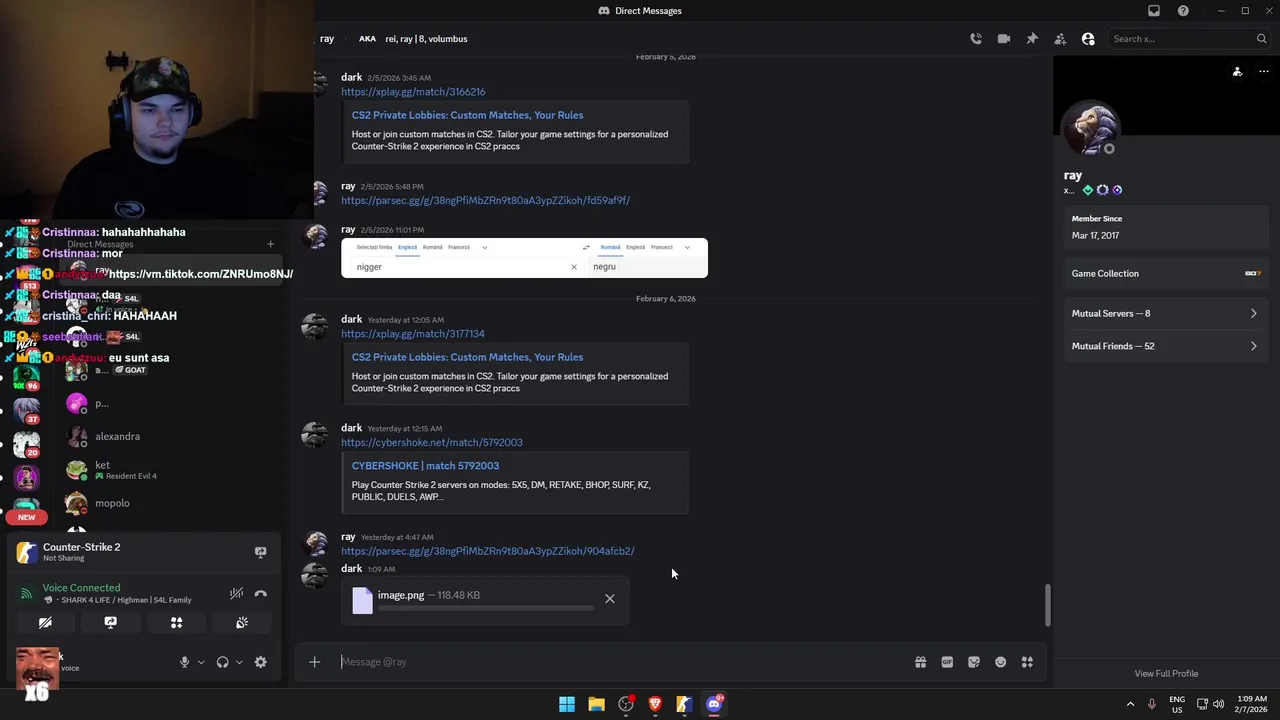Open the GIF picker

coord(947,662)
